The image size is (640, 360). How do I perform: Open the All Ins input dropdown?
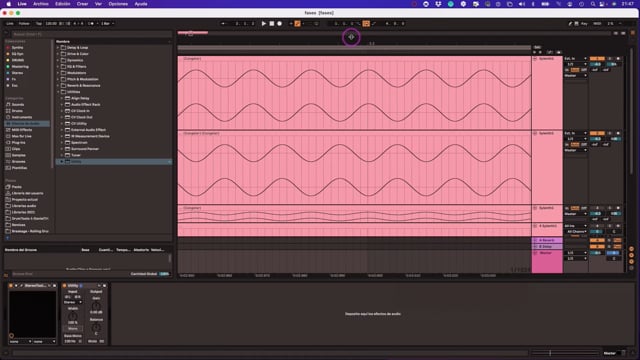pyautogui.click(x=576, y=226)
